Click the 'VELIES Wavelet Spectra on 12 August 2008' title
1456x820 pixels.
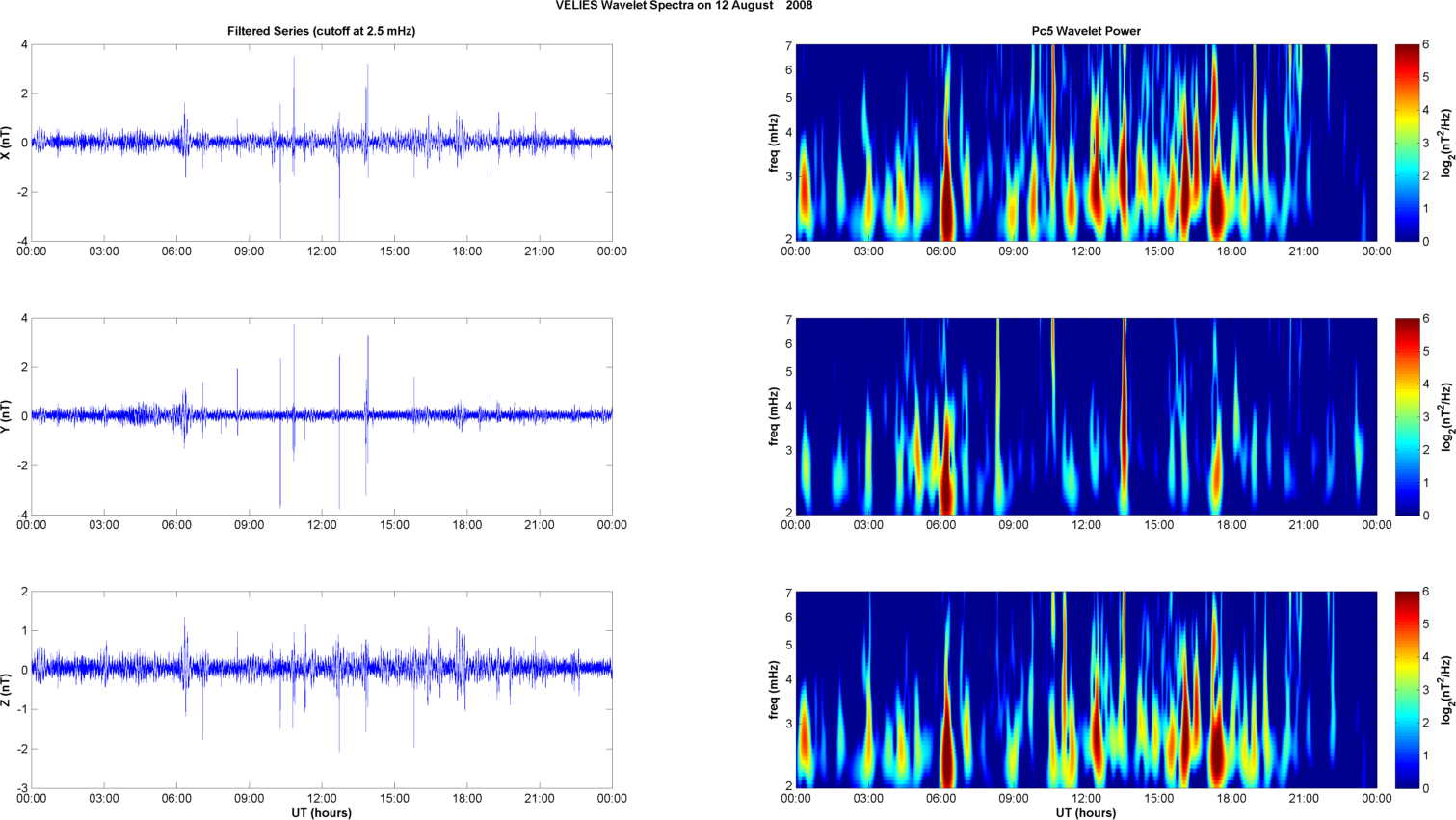point(683,6)
